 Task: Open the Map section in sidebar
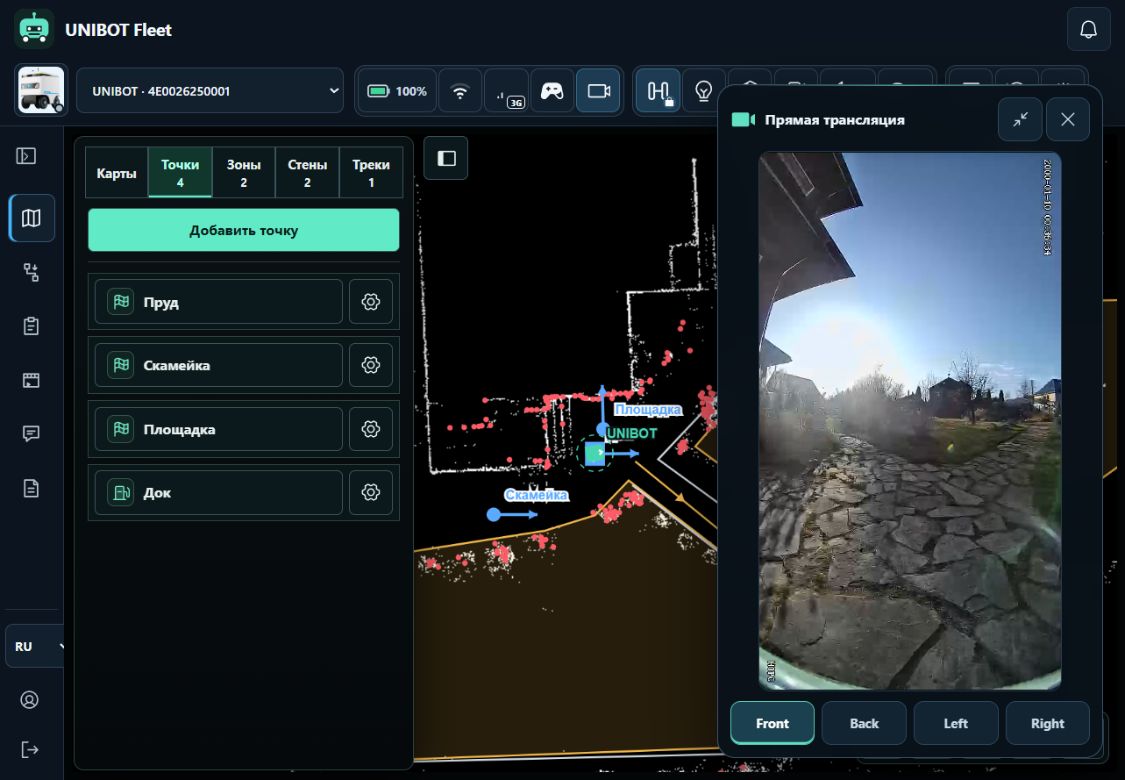click(31, 217)
